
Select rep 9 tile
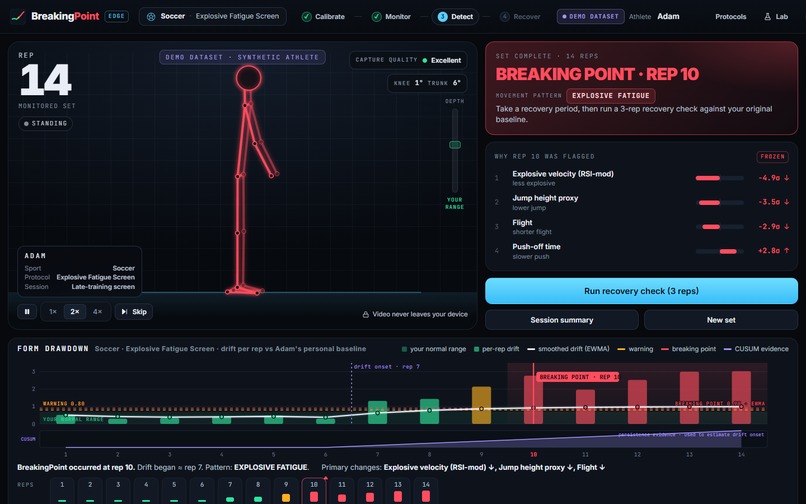coord(286,491)
